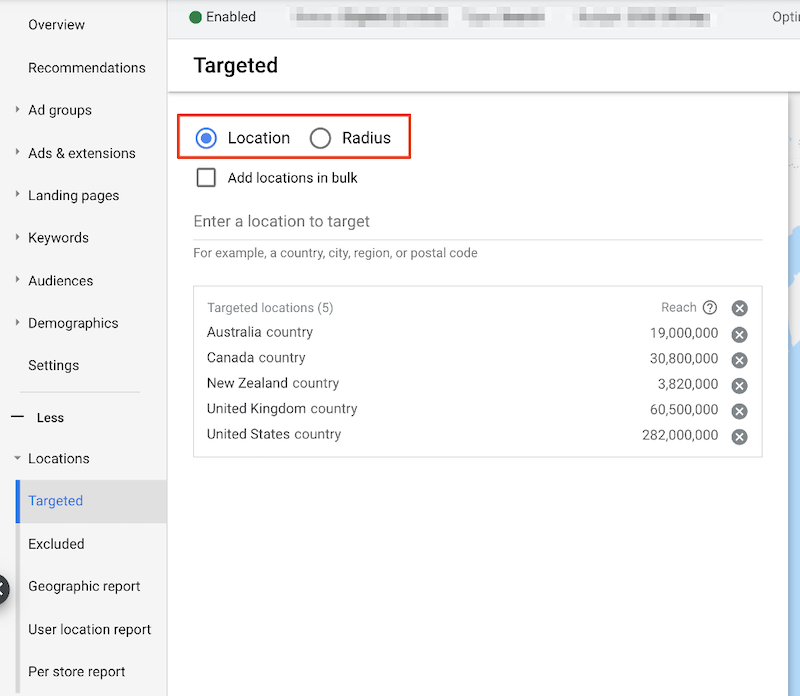Remove New Zealand from targeted locations

[x=739, y=385]
